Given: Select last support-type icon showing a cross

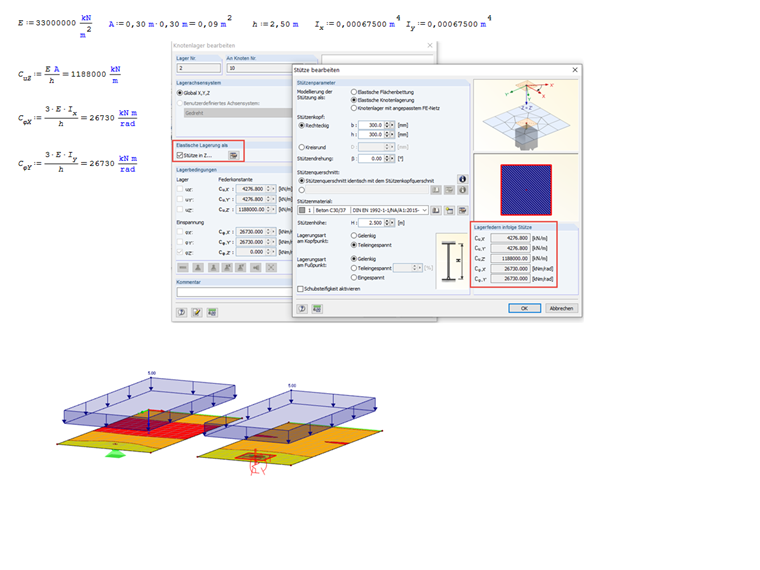Looking at the screenshot, I should (x=271, y=268).
